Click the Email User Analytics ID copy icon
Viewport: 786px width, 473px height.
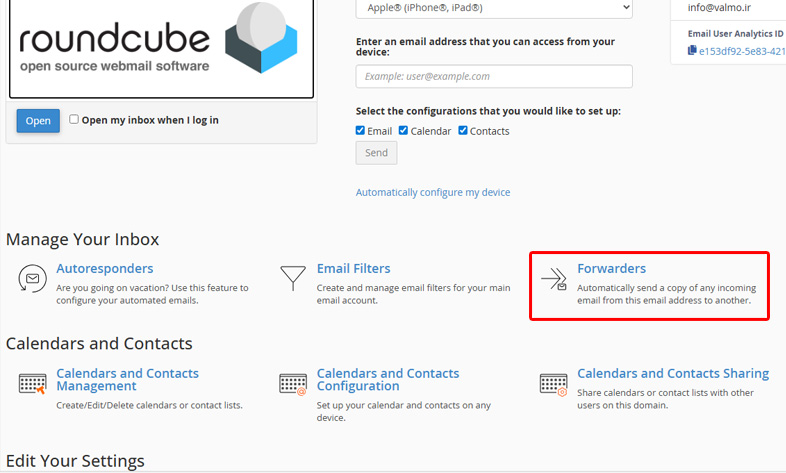click(x=691, y=50)
